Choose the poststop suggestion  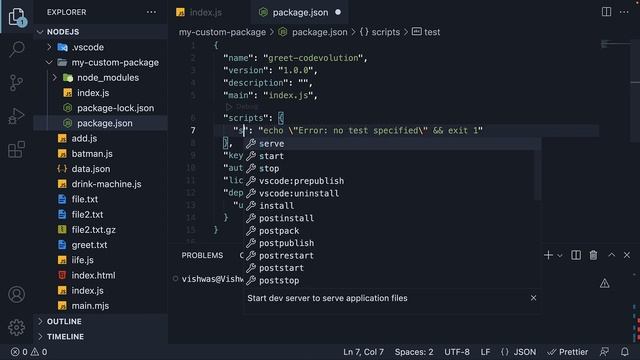pos(392,280)
